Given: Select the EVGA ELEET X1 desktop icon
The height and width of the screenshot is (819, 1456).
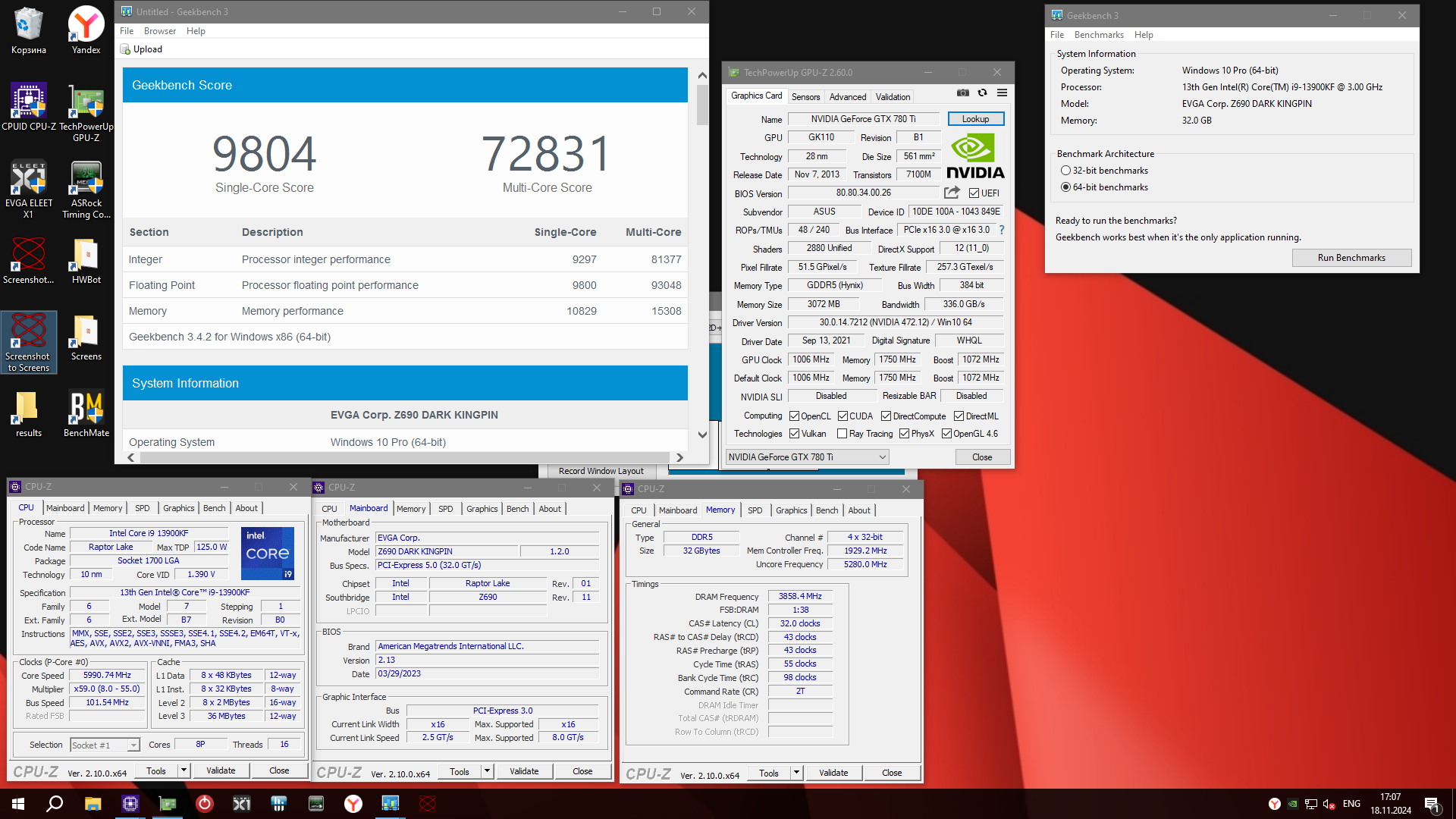Looking at the screenshot, I should [x=29, y=189].
